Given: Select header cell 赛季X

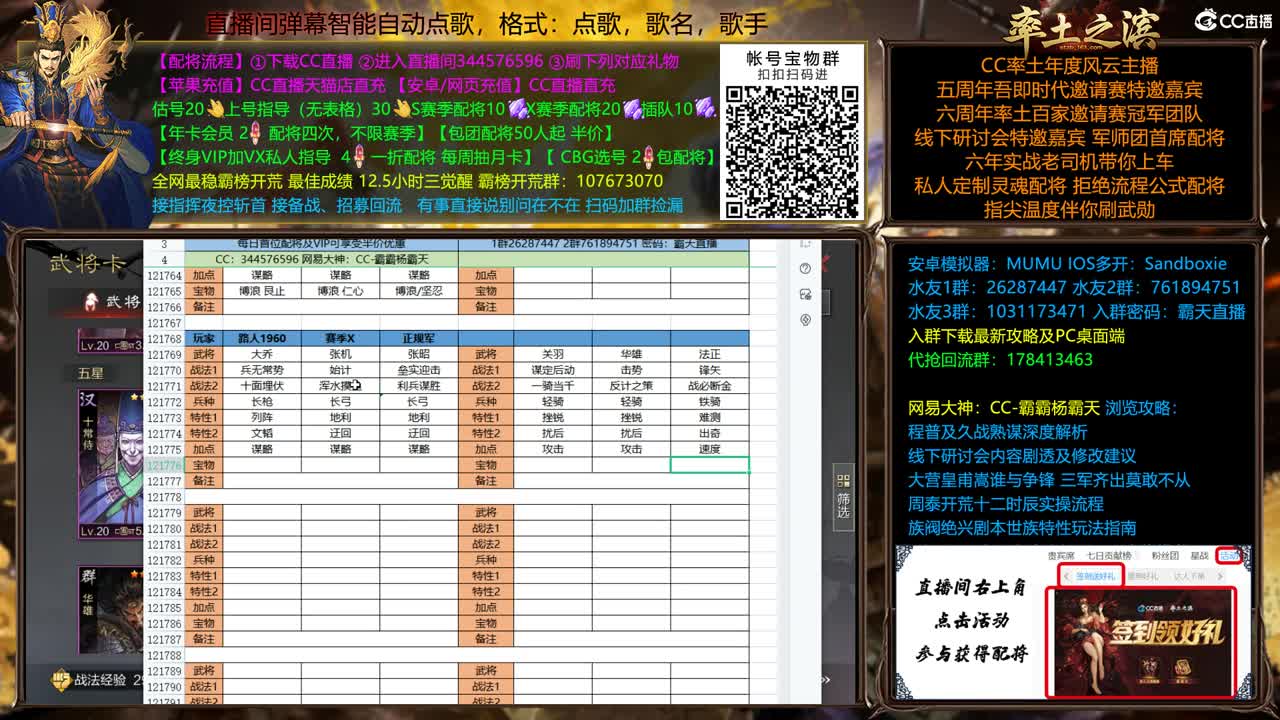Looking at the screenshot, I should pos(340,338).
